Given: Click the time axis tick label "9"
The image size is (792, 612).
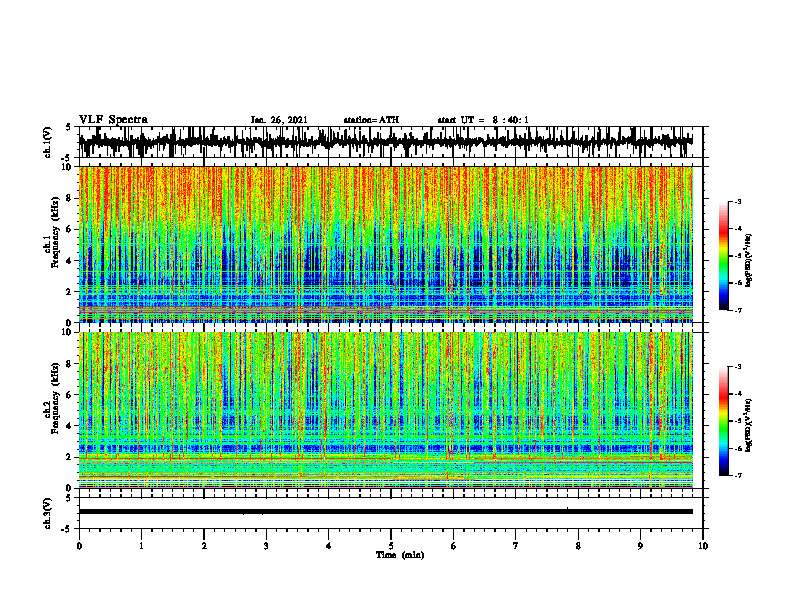Looking at the screenshot, I should [x=640, y=546].
